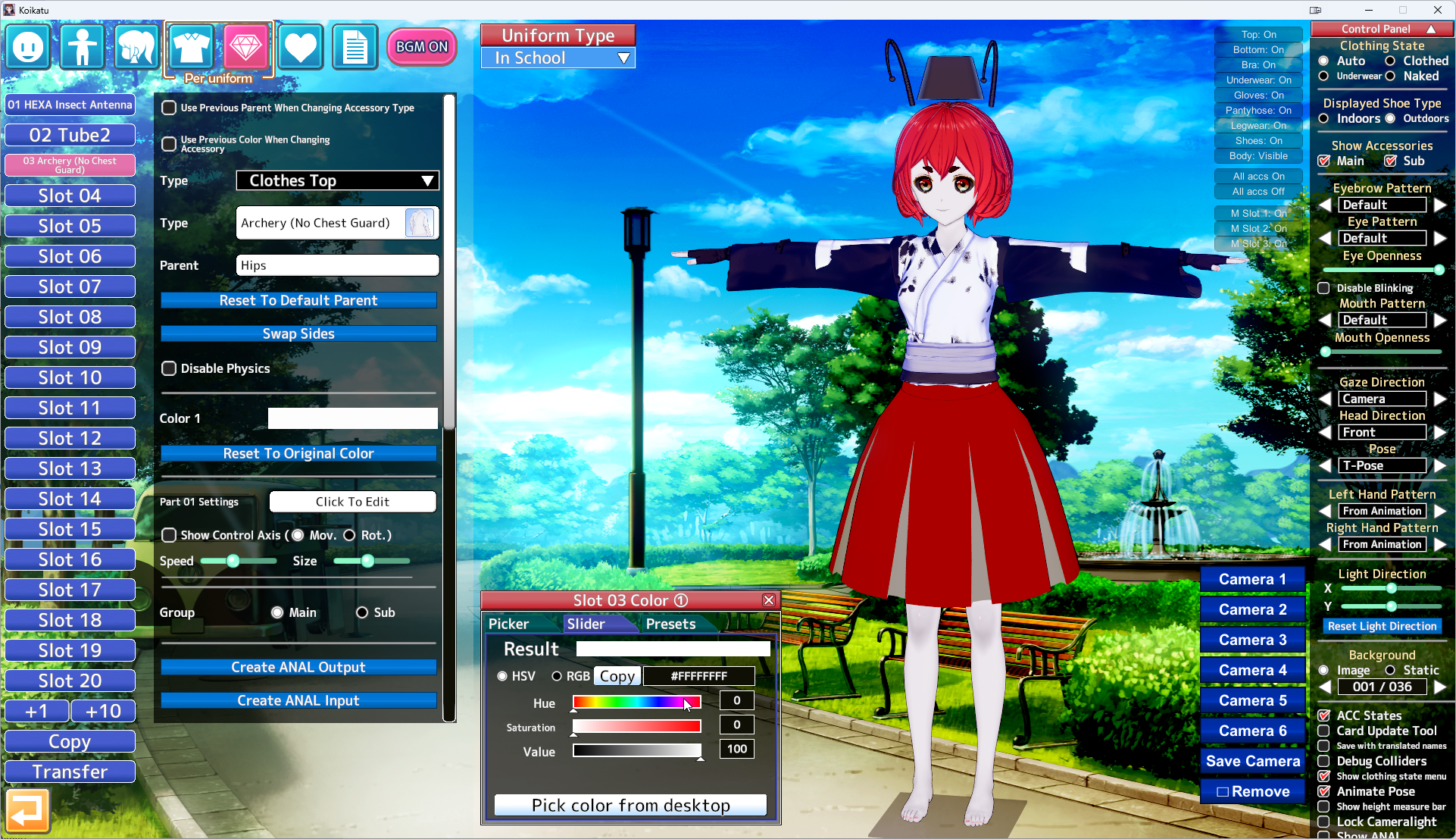Open the Body category icon

[83, 47]
